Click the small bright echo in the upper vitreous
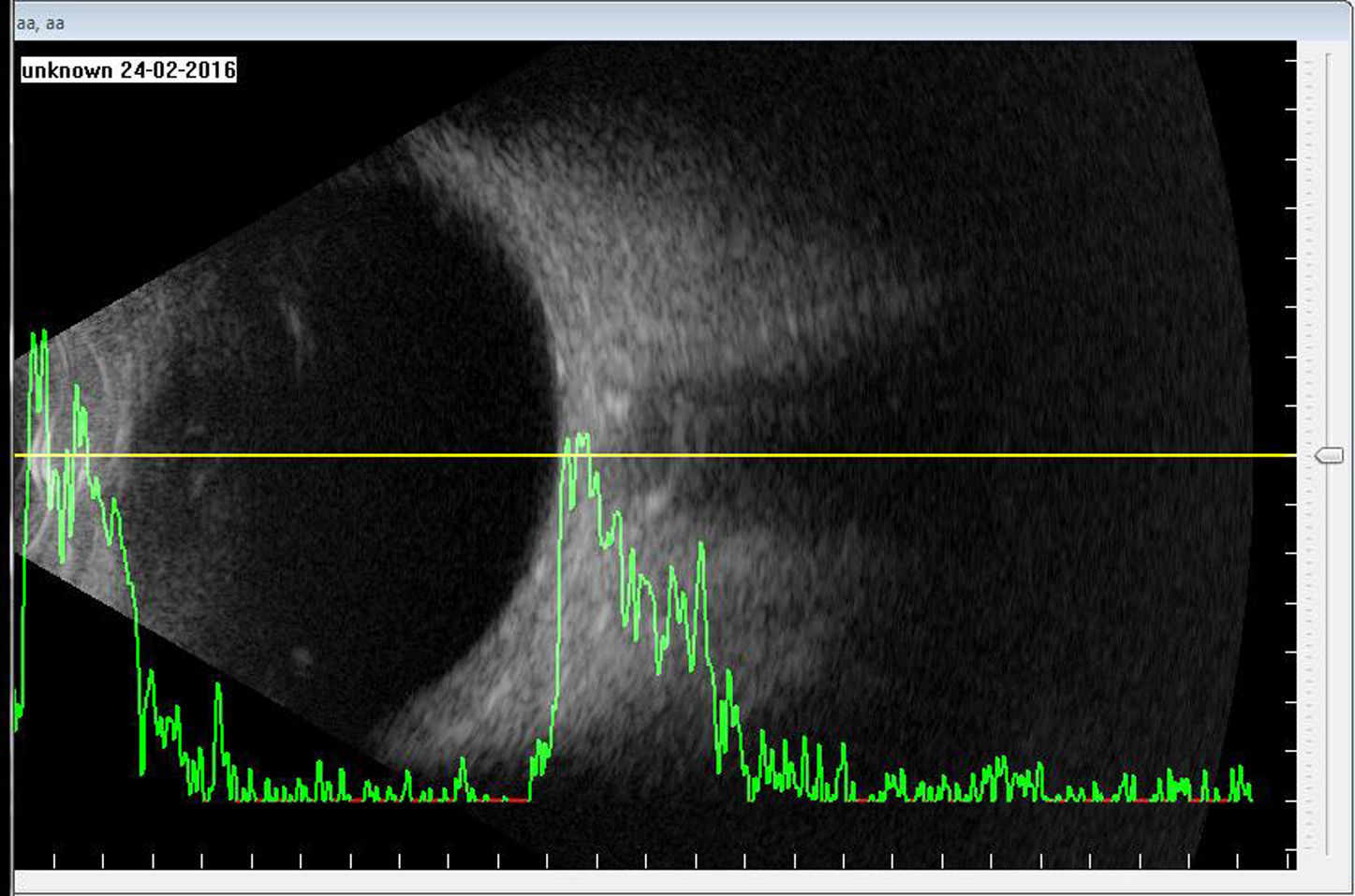The width and height of the screenshot is (1355, 896). 294,323
